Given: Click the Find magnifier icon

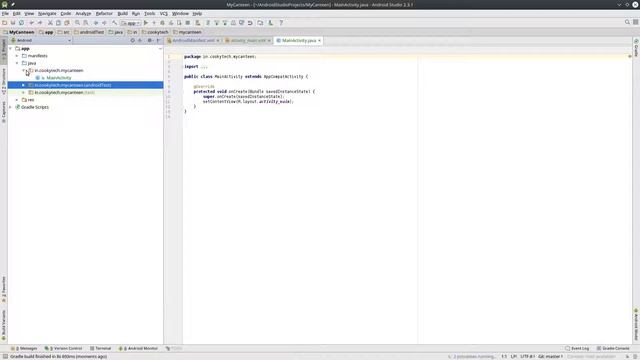Looking at the screenshot, I should click(77, 23).
